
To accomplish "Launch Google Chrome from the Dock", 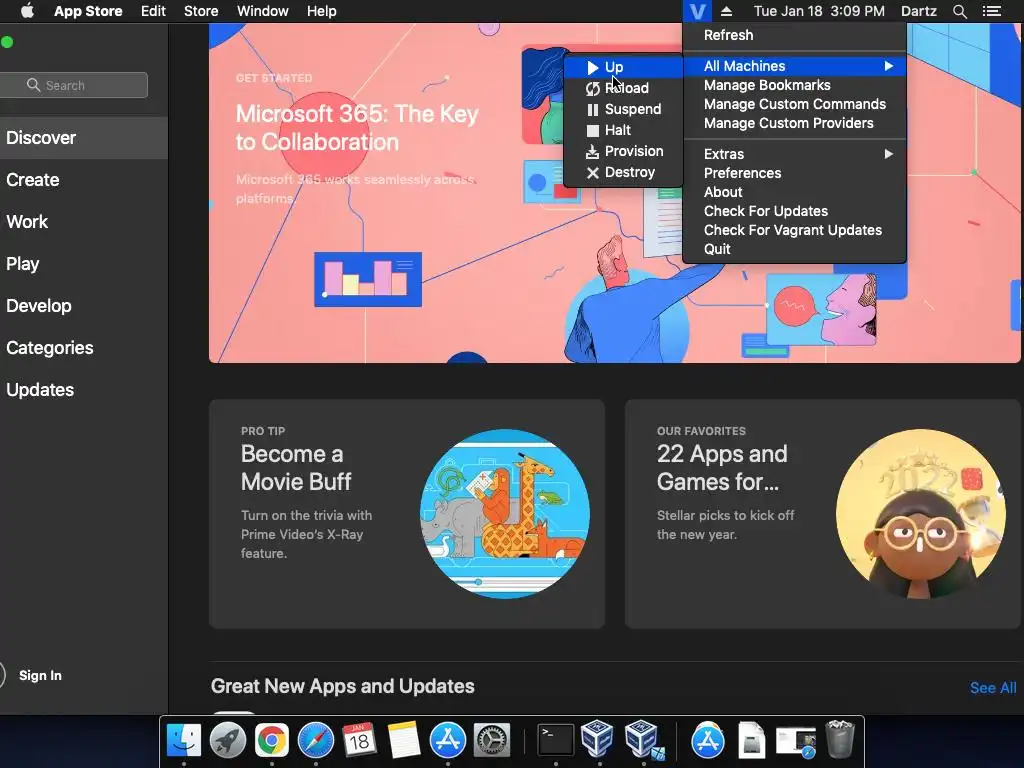I will click(272, 740).
